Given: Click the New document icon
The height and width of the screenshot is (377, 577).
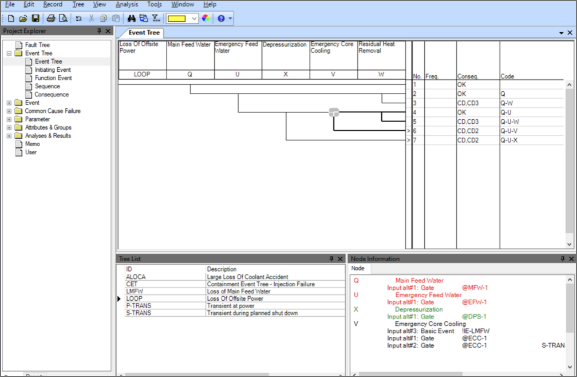Looking at the screenshot, I should [11, 18].
